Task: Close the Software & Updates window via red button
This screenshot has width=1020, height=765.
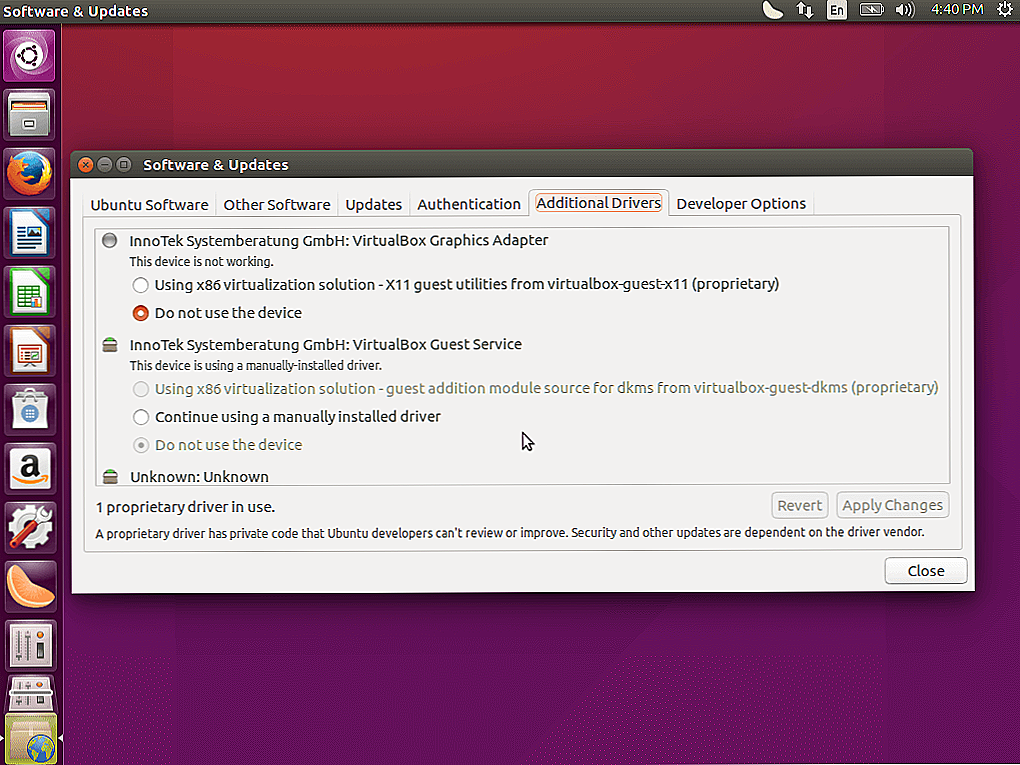Action: 85,165
